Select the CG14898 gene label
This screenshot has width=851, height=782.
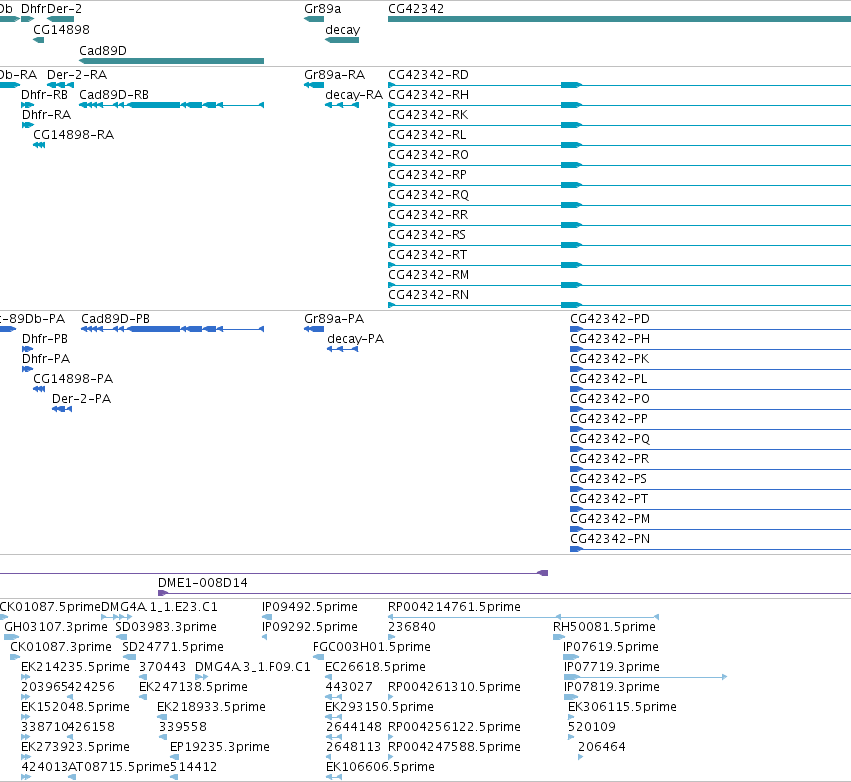click(x=61, y=29)
